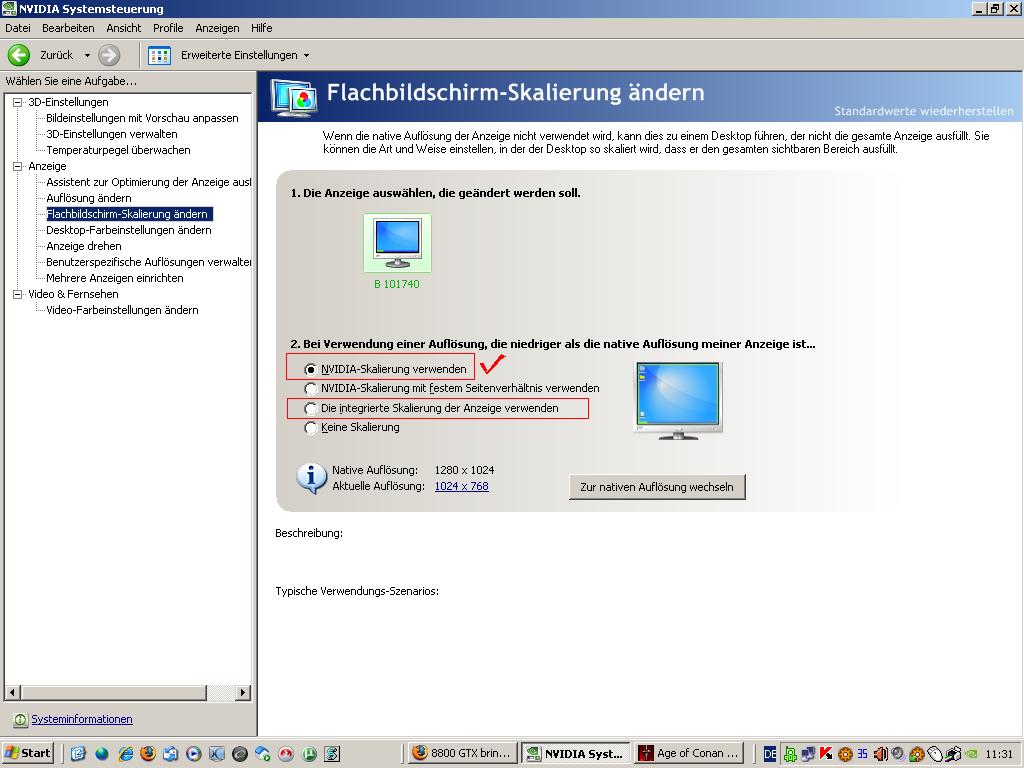Choose Die integrierte Skalierung der Anzeige verwenden
This screenshot has width=1024, height=768.
pos(311,409)
